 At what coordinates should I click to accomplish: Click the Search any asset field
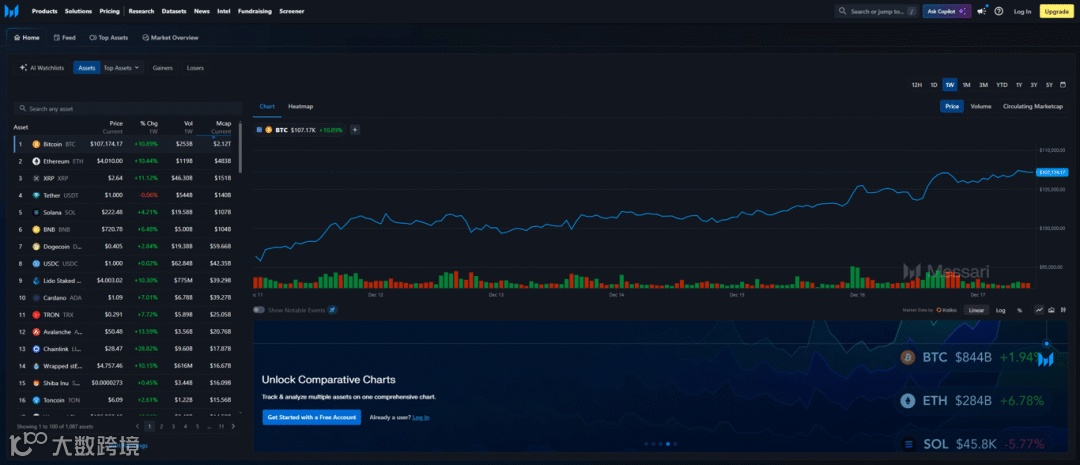tap(128, 108)
